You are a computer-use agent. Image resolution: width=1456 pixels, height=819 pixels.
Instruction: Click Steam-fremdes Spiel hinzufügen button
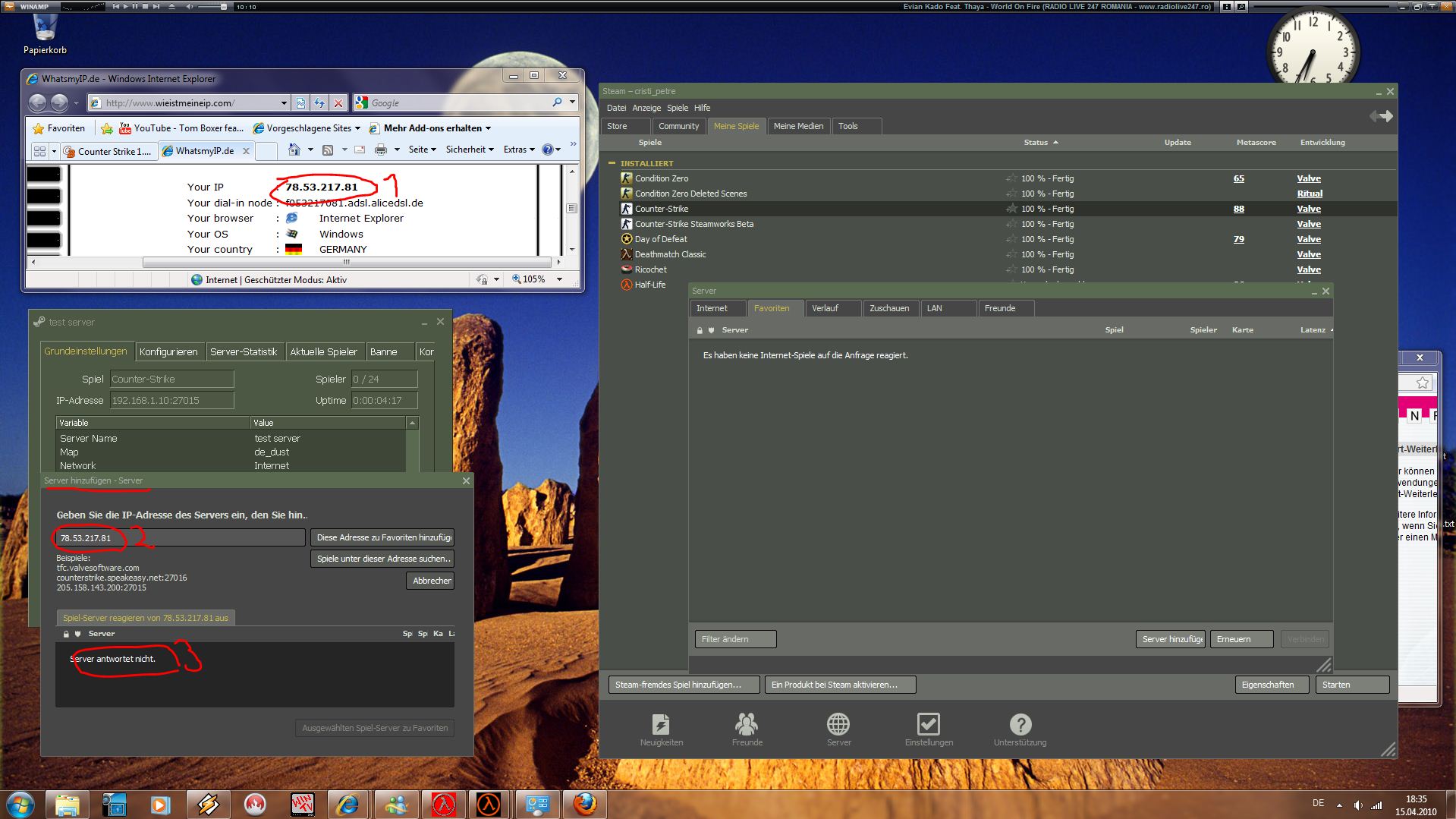[684, 685]
